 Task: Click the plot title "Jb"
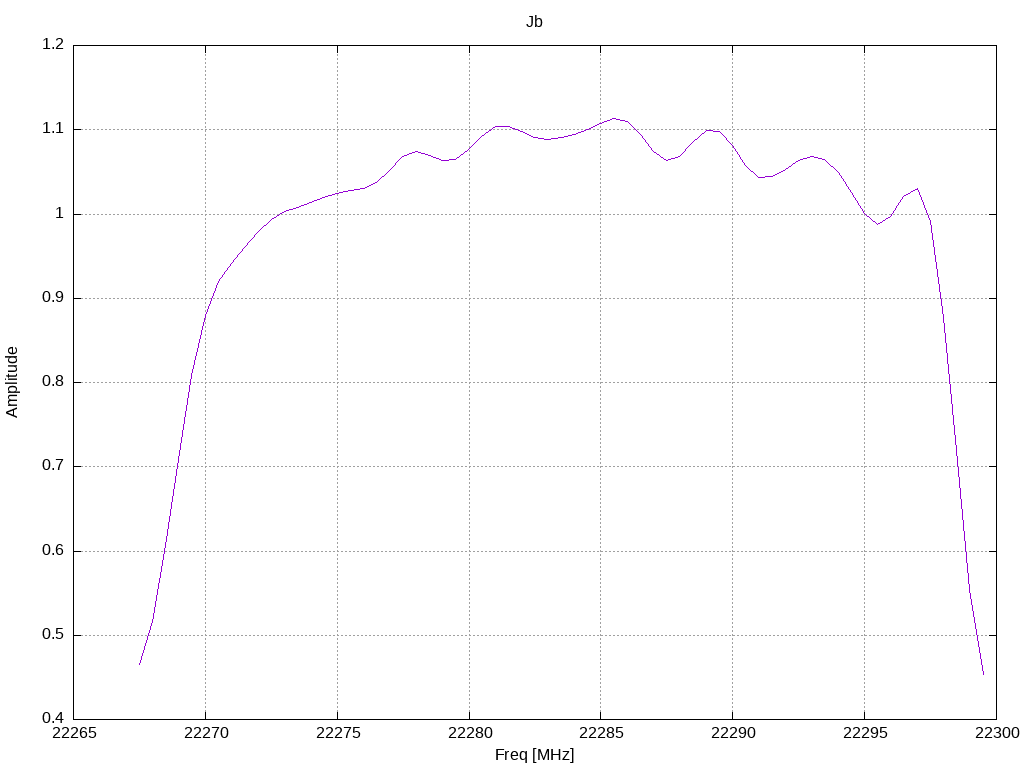[534, 22]
